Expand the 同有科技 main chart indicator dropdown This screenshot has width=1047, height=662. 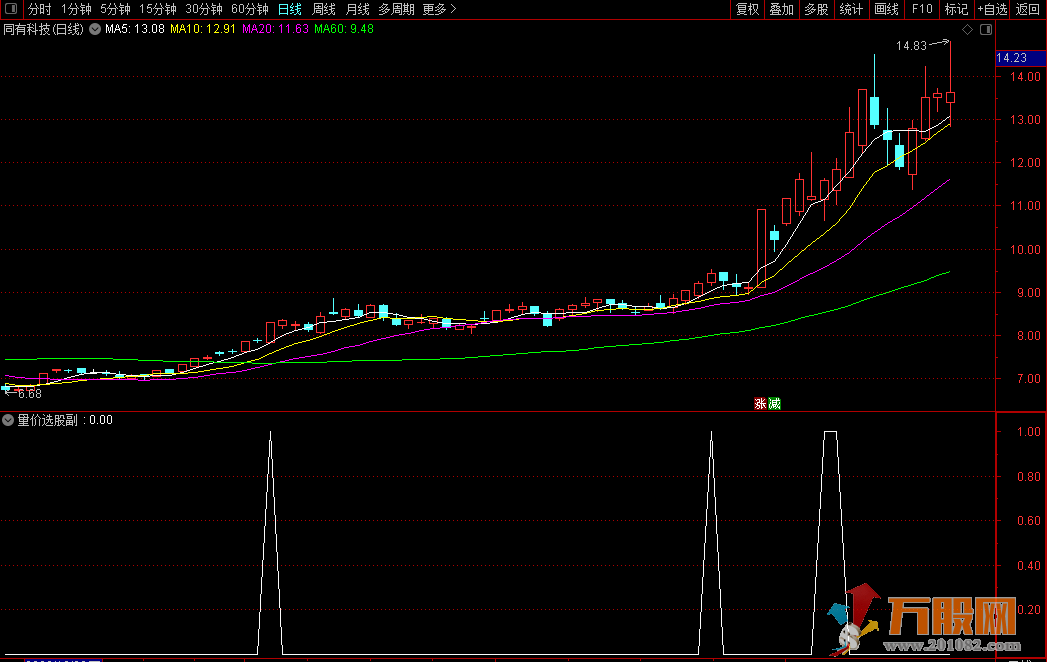[95, 30]
